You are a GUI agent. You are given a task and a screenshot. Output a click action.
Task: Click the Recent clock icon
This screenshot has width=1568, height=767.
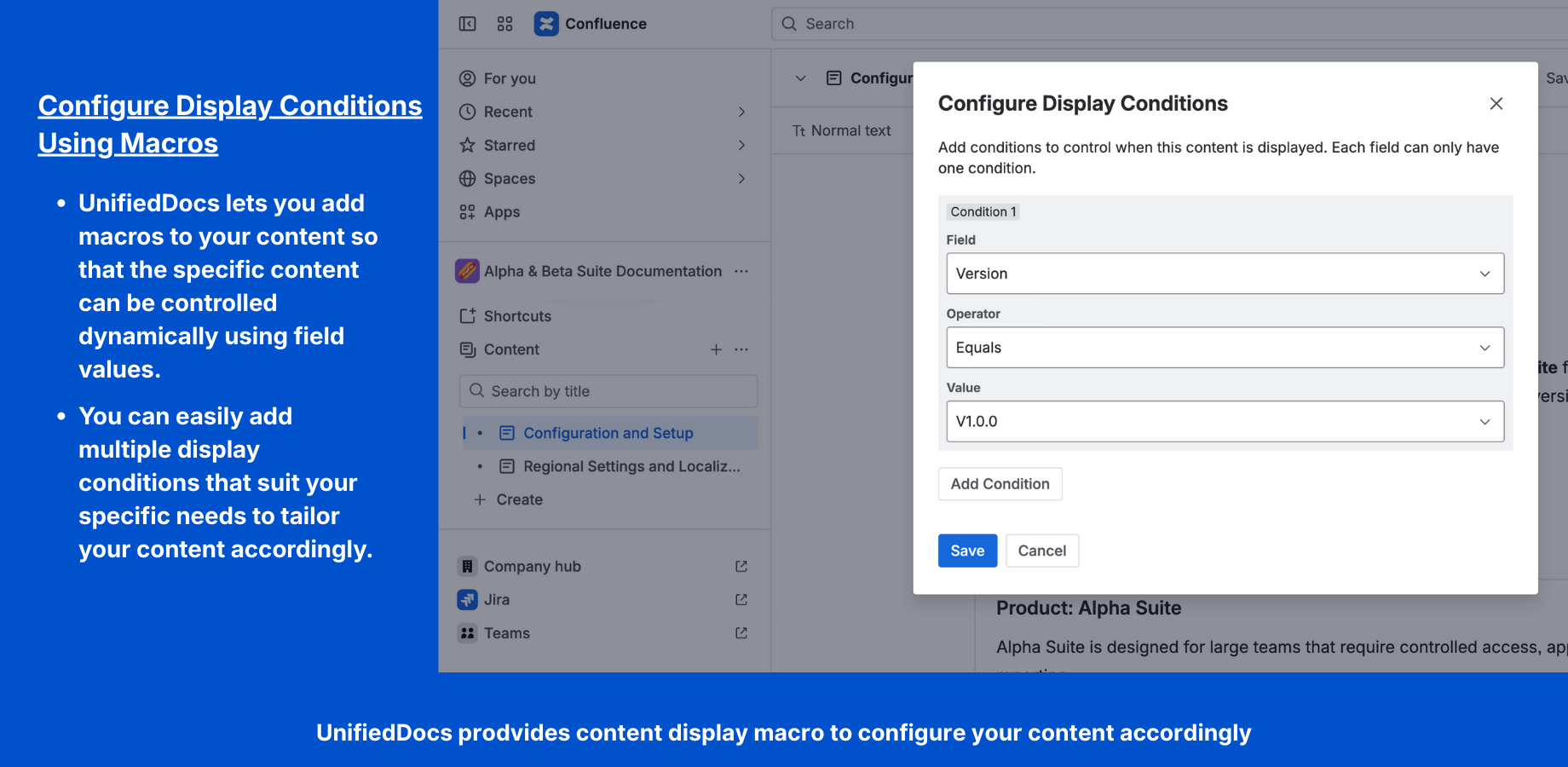pos(467,112)
